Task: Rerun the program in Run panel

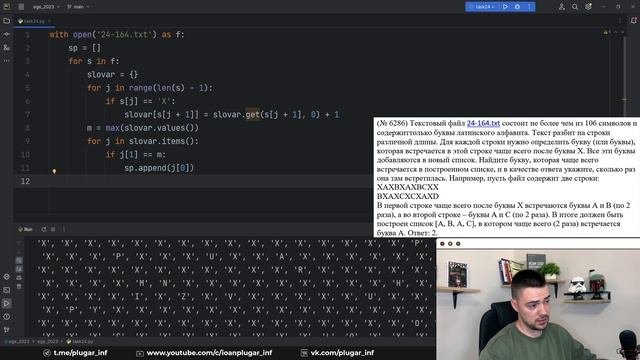Action: click(x=44, y=229)
